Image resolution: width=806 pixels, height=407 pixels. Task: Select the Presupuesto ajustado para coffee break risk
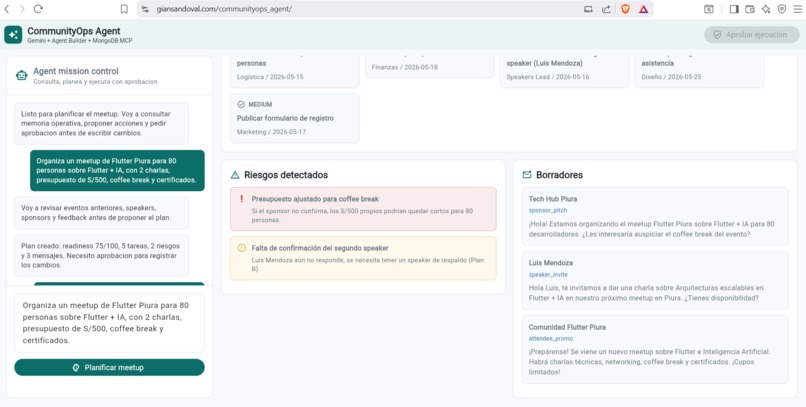click(363, 209)
